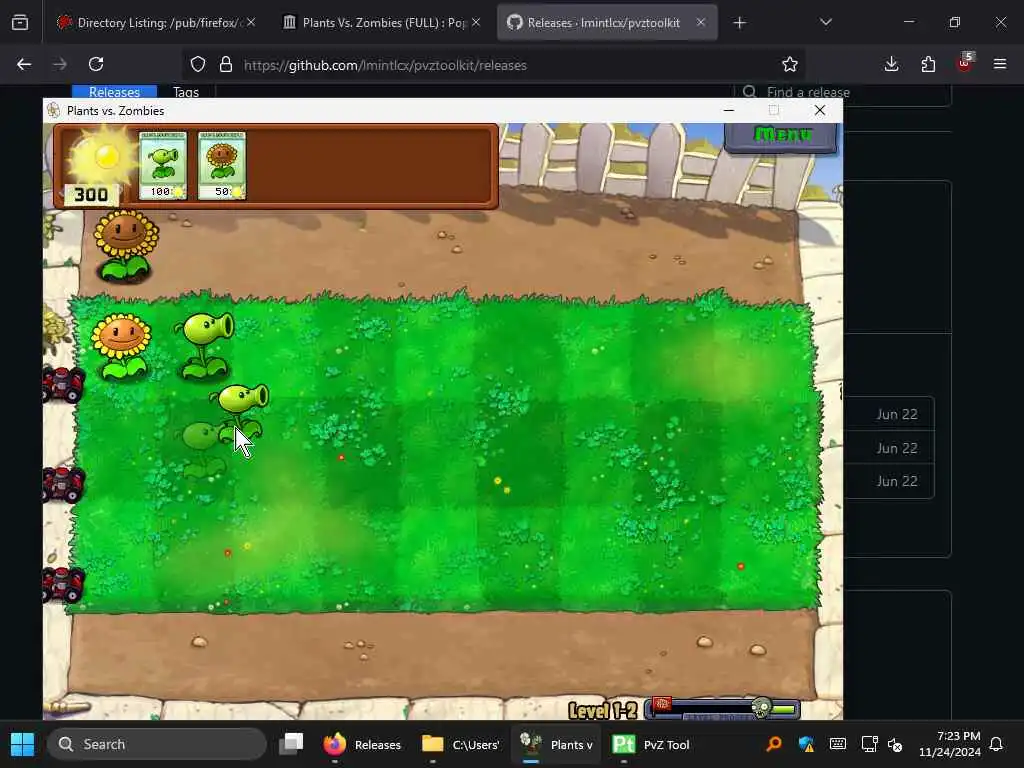Click the site security padlock icon

(226, 64)
